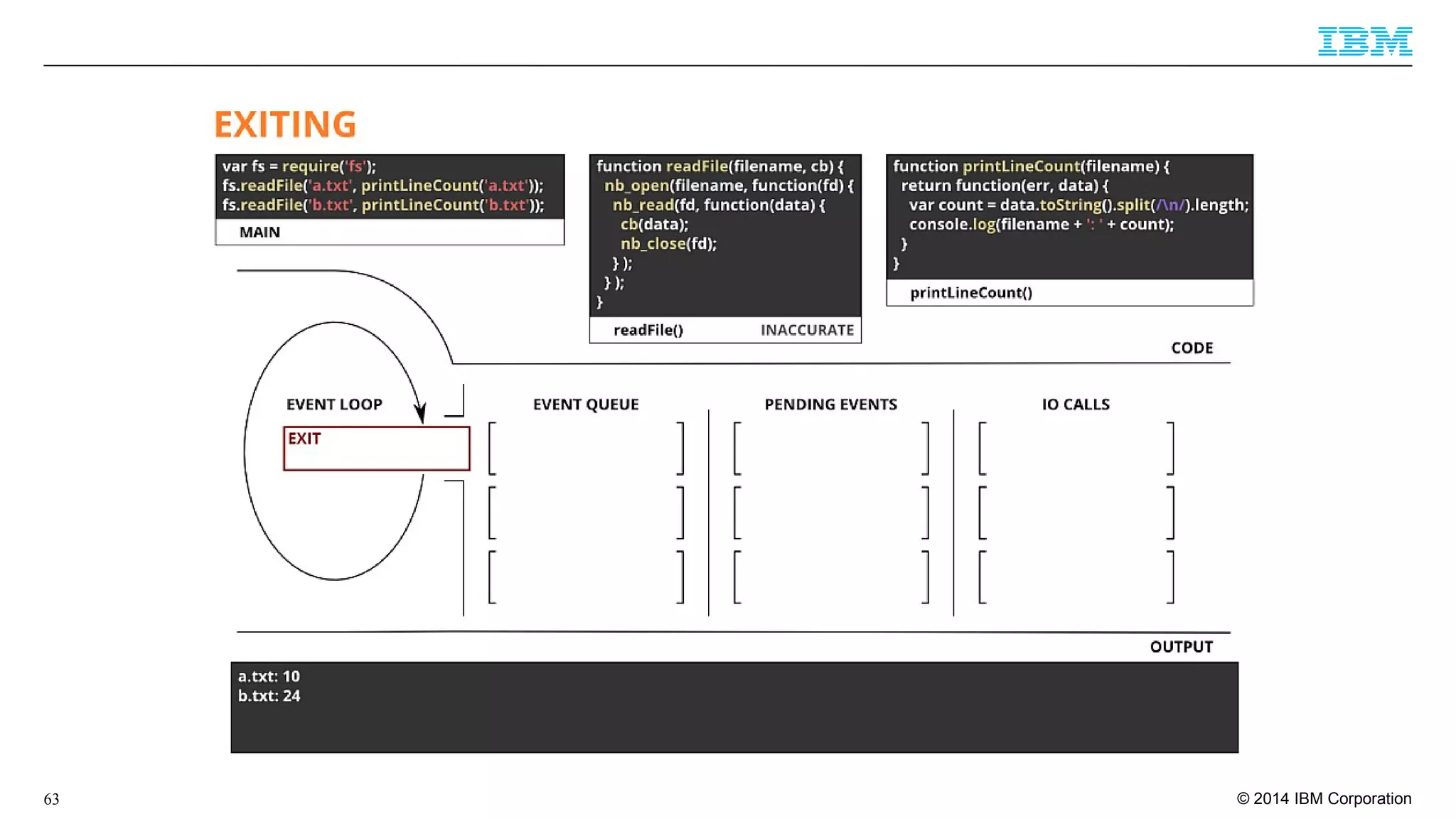Click the 'return function(err, data)' line

click(1005, 186)
